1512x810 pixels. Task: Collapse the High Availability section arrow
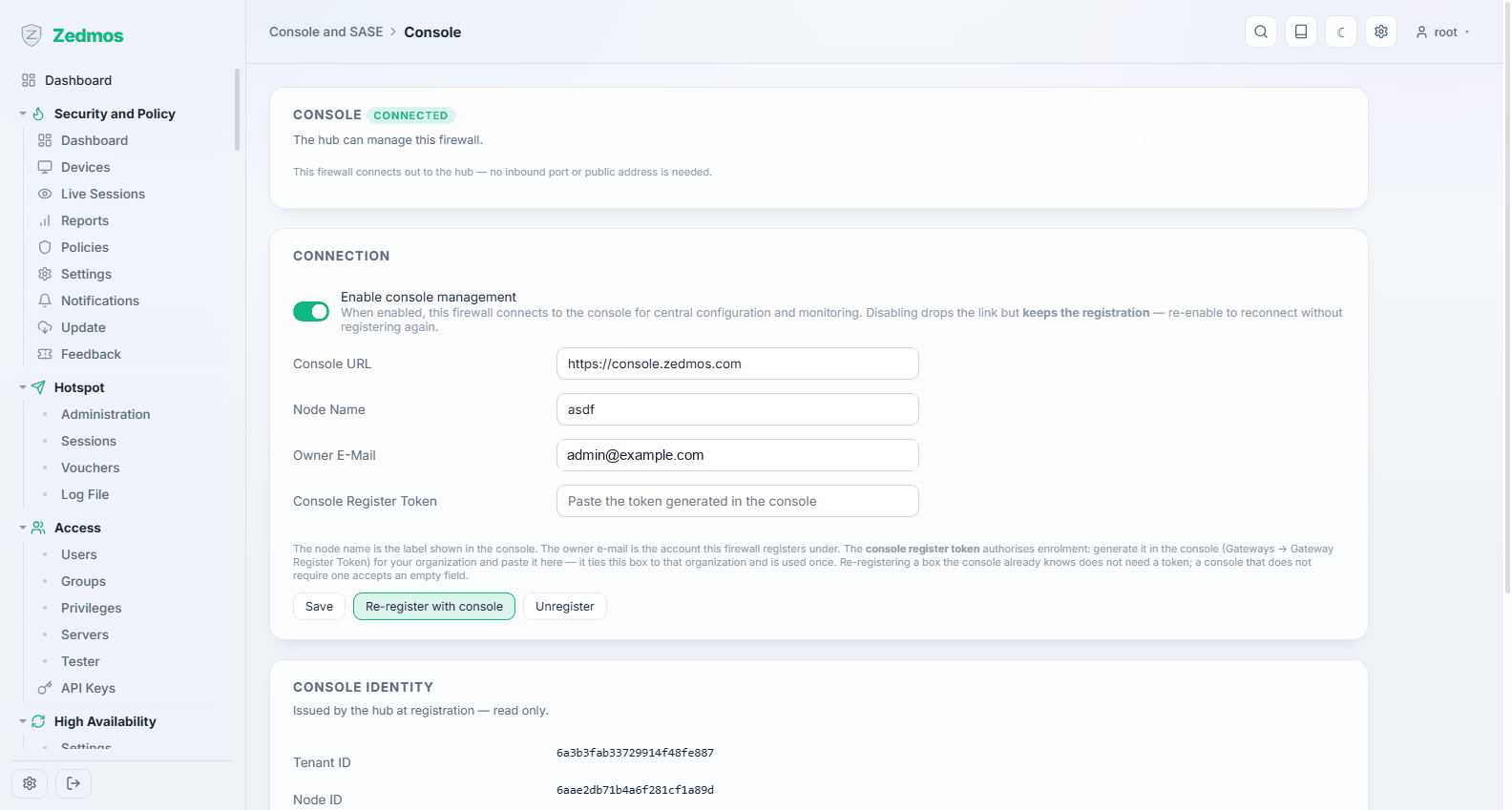coord(23,721)
